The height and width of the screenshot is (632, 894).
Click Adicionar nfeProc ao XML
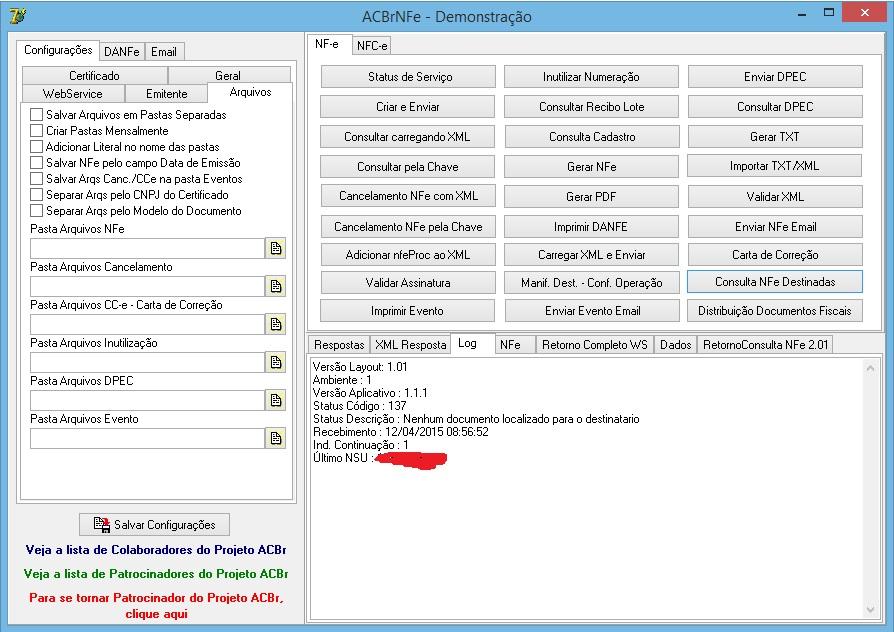click(x=408, y=255)
